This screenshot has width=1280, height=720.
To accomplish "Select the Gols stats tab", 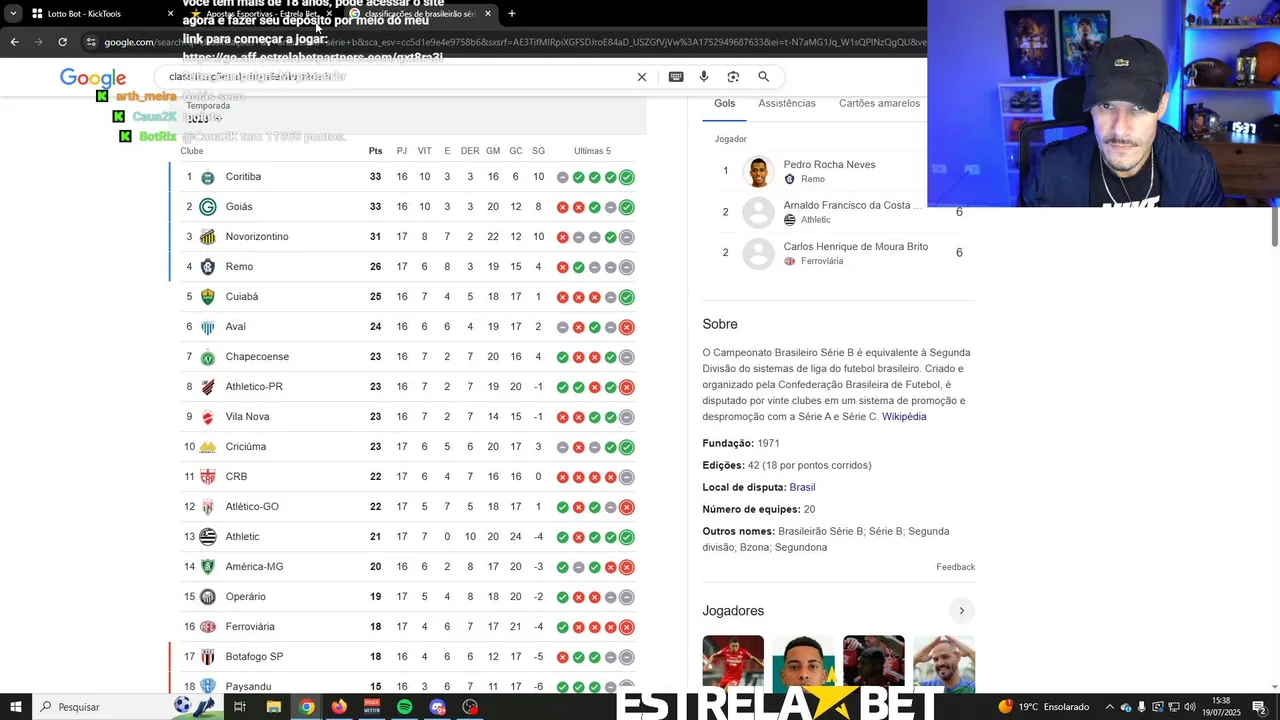I will click(725, 104).
